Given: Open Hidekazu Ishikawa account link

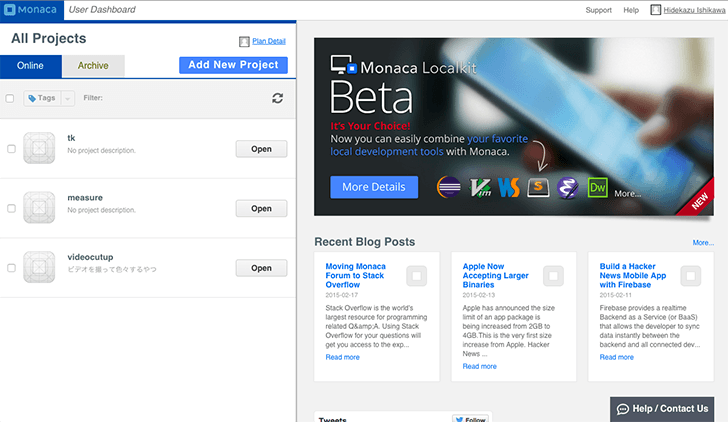Looking at the screenshot, I should click(694, 10).
